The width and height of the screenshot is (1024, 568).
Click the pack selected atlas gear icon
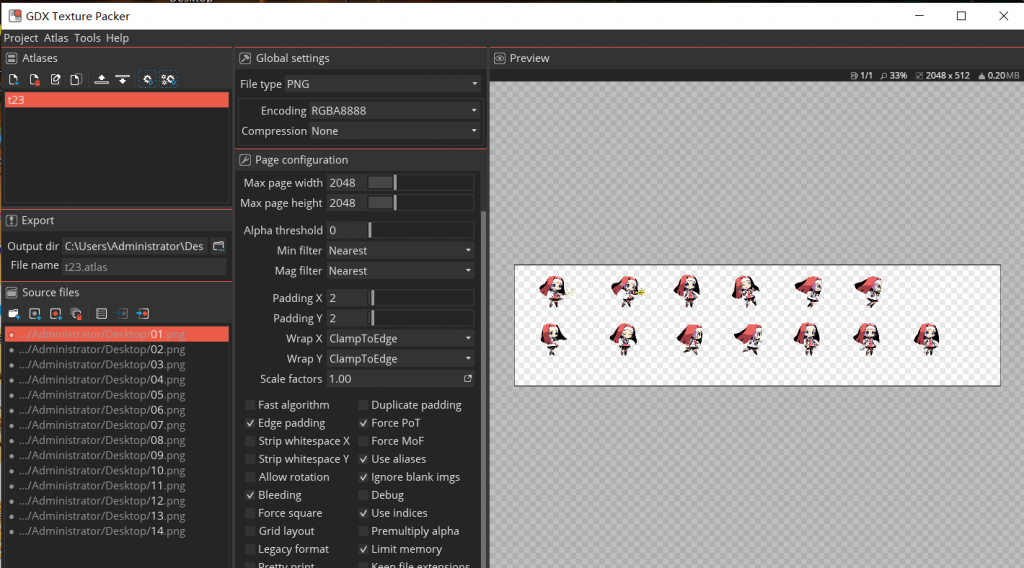147,79
